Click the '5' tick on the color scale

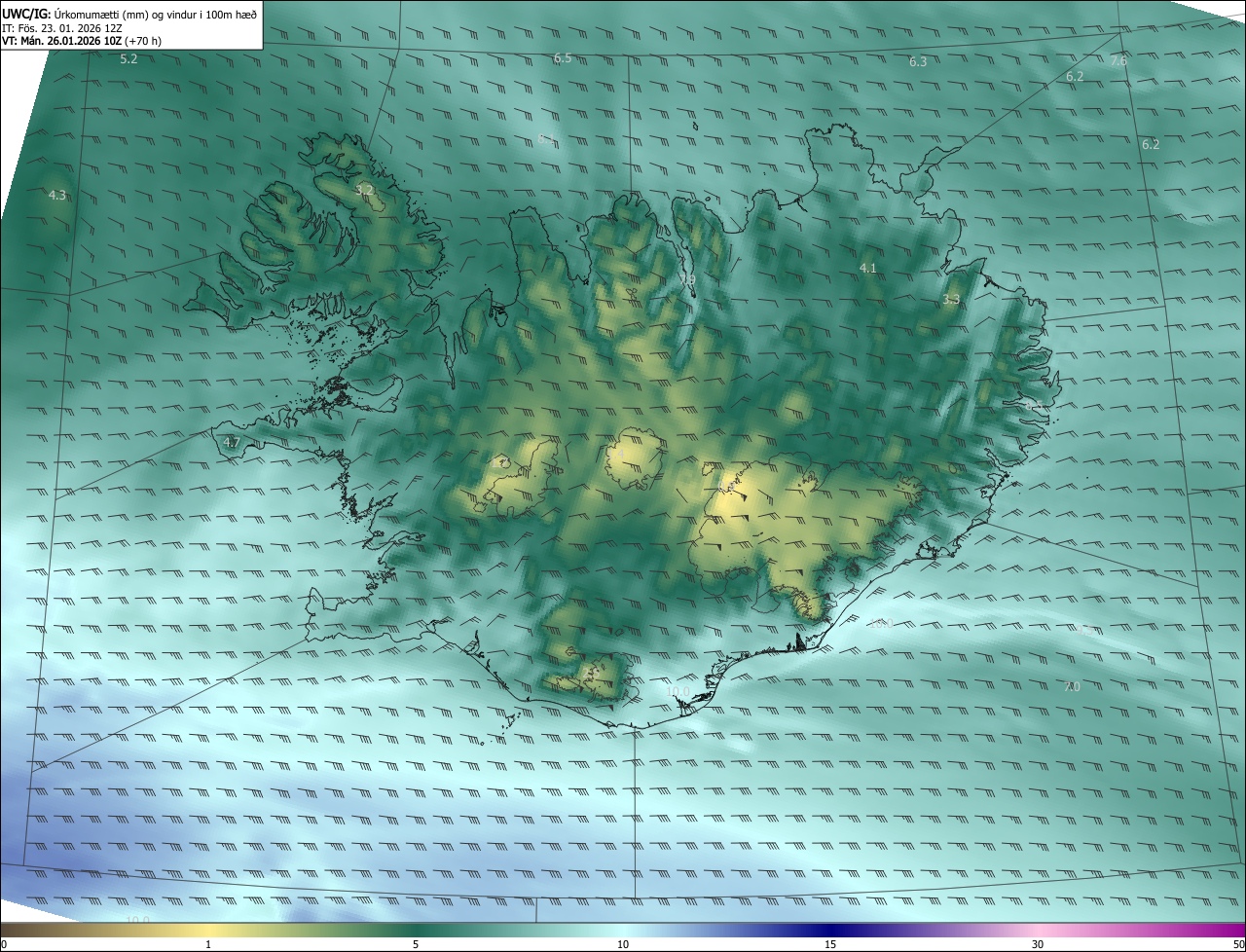tap(416, 944)
